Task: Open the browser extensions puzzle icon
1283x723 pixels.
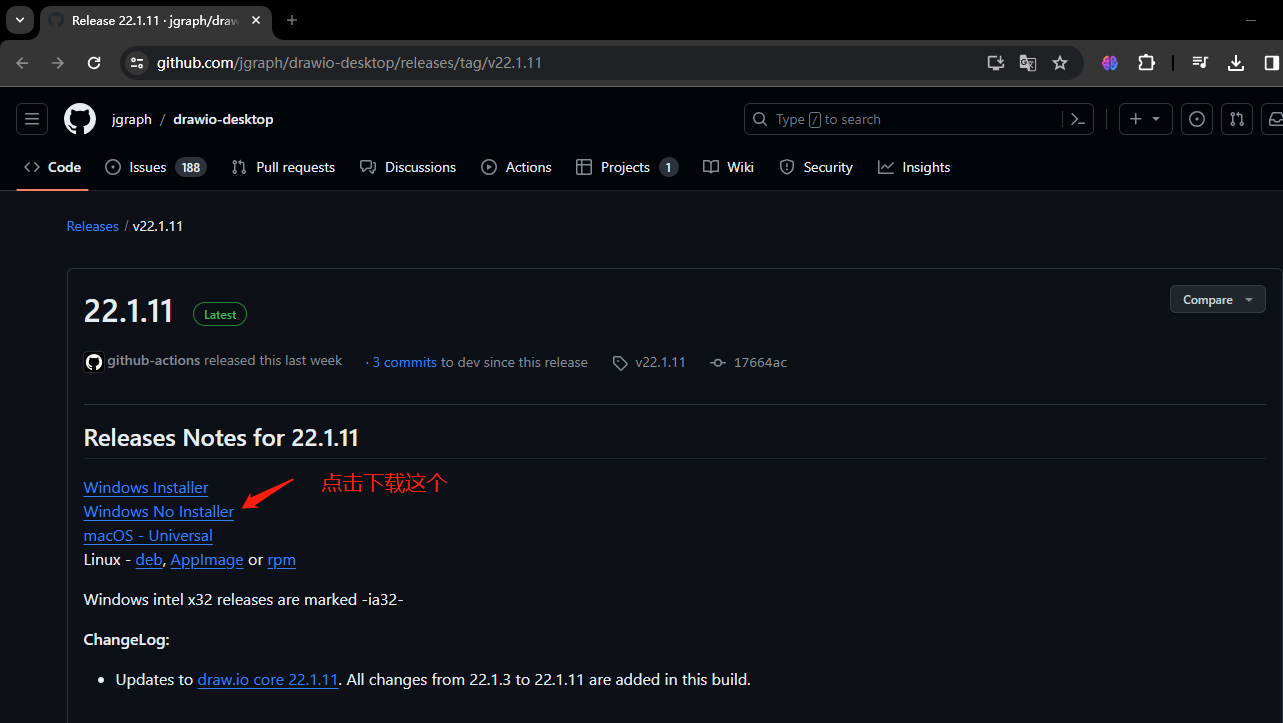Action: click(x=1146, y=63)
